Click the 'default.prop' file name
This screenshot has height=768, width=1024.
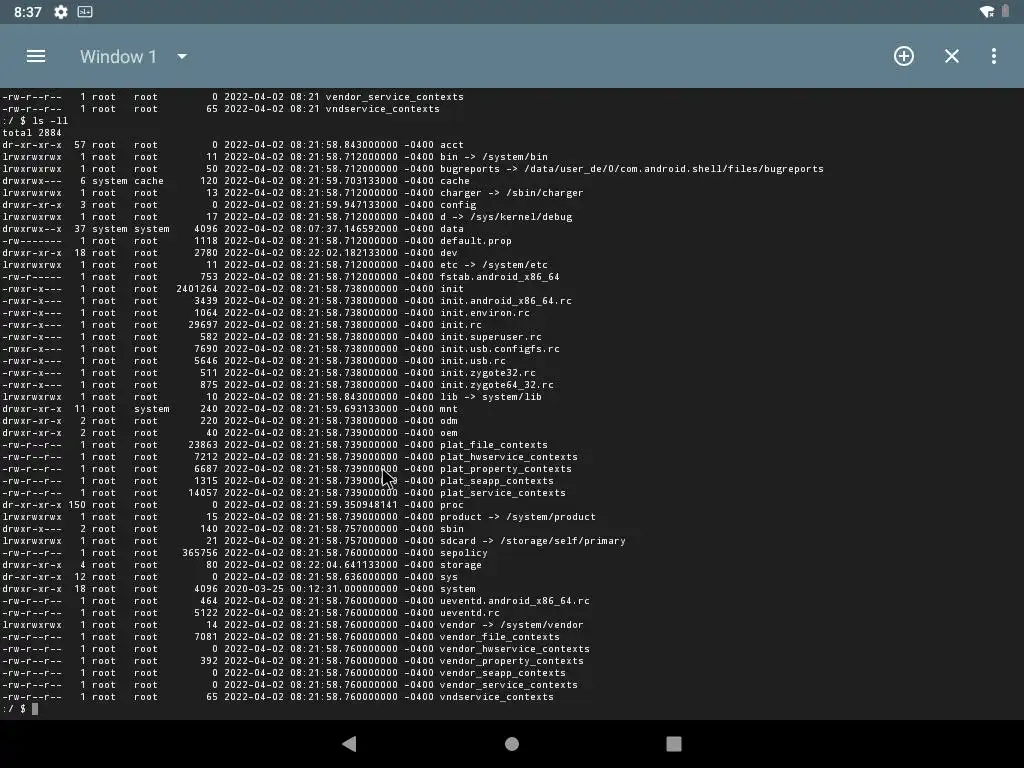pyautogui.click(x=475, y=241)
